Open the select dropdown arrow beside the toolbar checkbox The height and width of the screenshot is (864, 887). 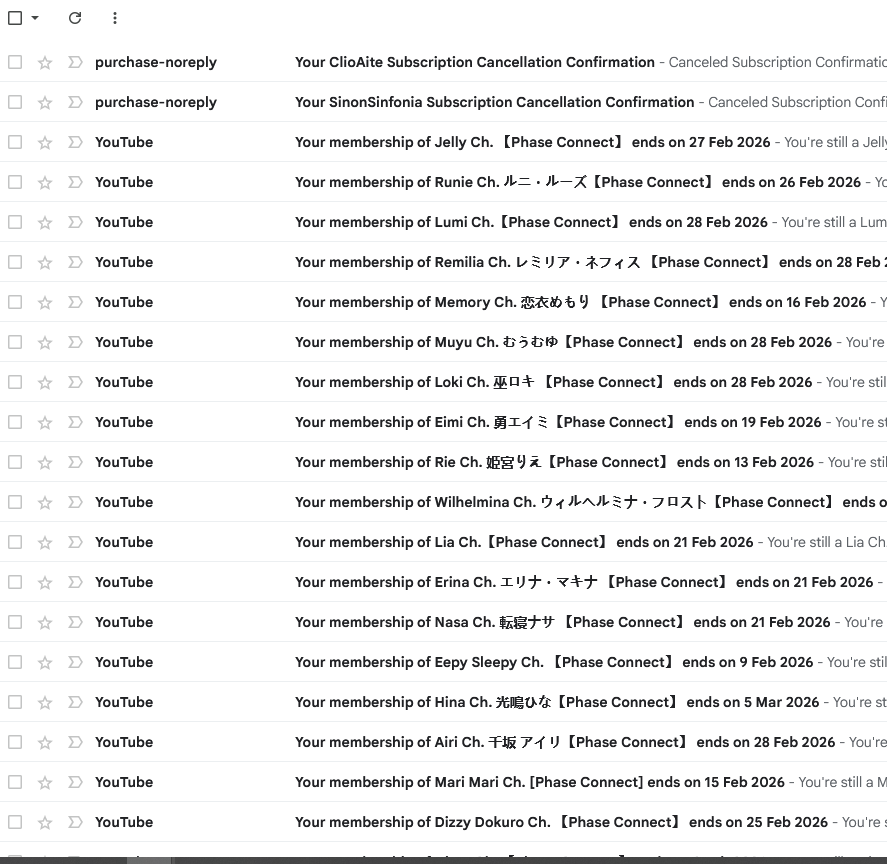[35, 18]
